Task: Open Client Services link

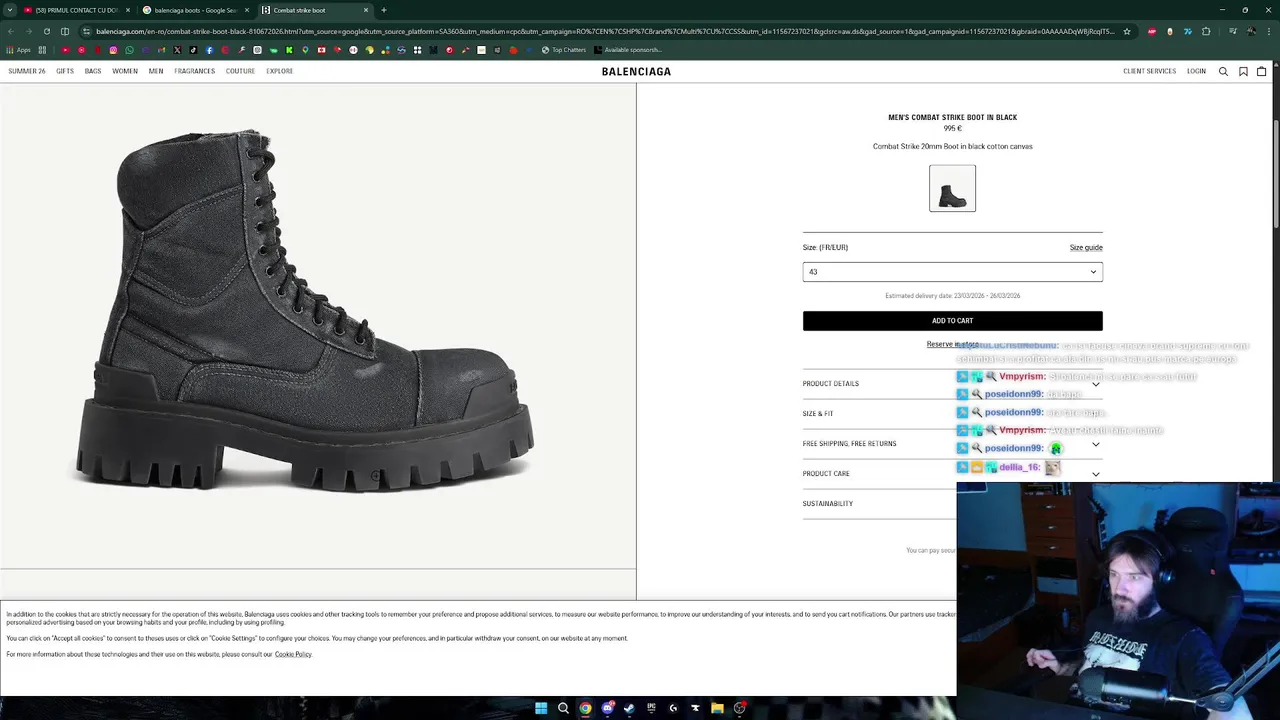Action: [x=1149, y=71]
